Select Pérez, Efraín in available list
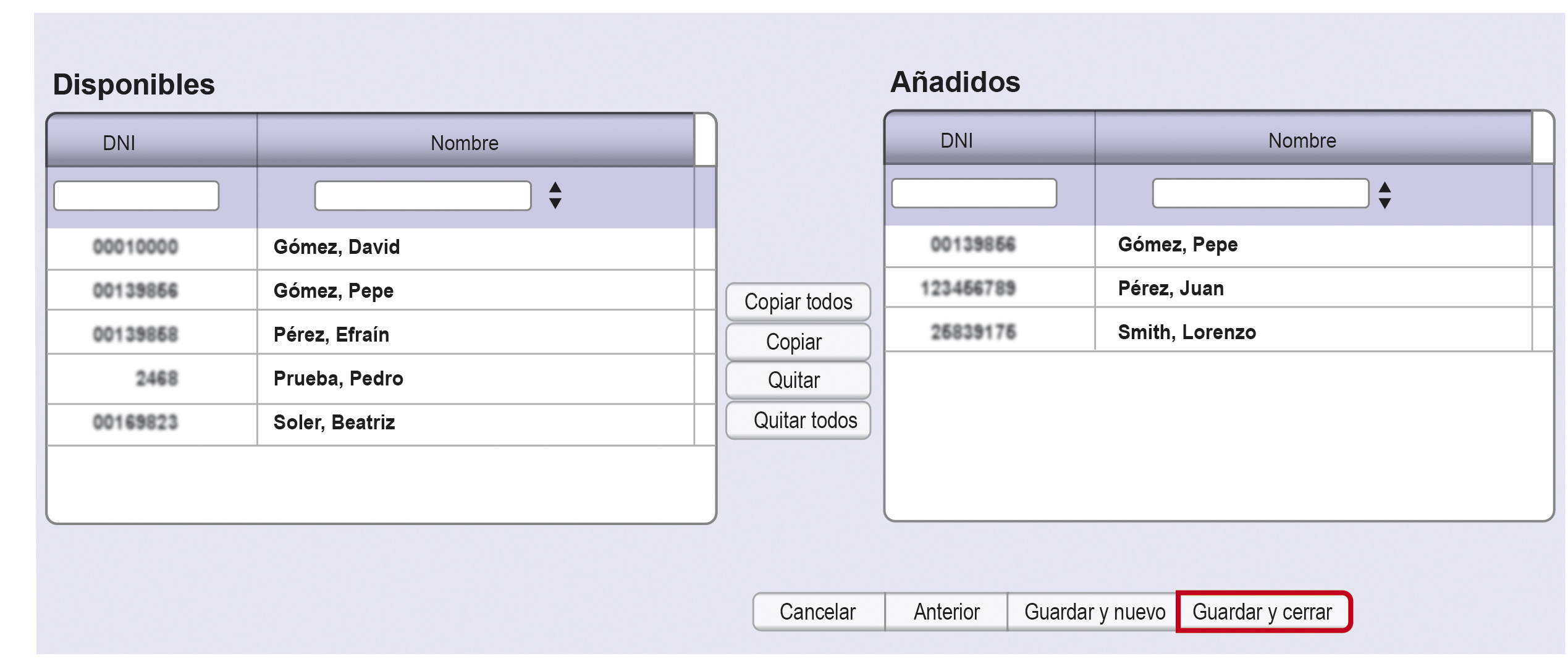Viewport: 1568px width, 669px height. pyautogui.click(x=331, y=334)
